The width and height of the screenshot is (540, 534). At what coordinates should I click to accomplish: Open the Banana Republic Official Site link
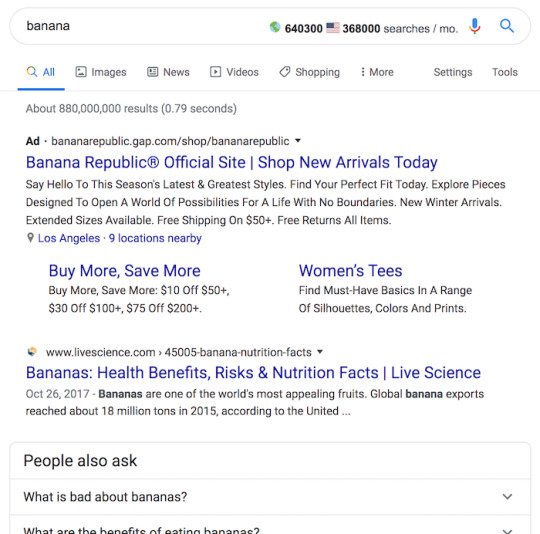(x=231, y=162)
